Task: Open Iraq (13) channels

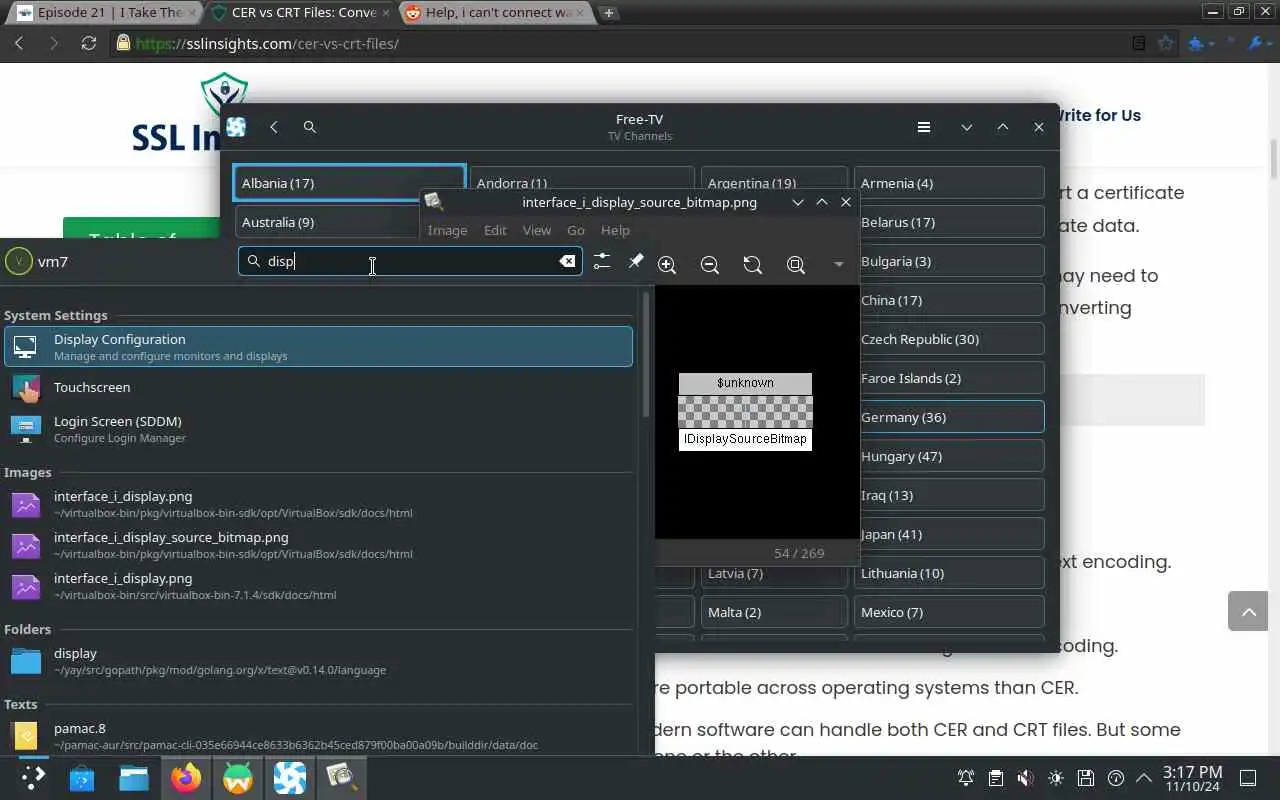Action: pos(949,495)
